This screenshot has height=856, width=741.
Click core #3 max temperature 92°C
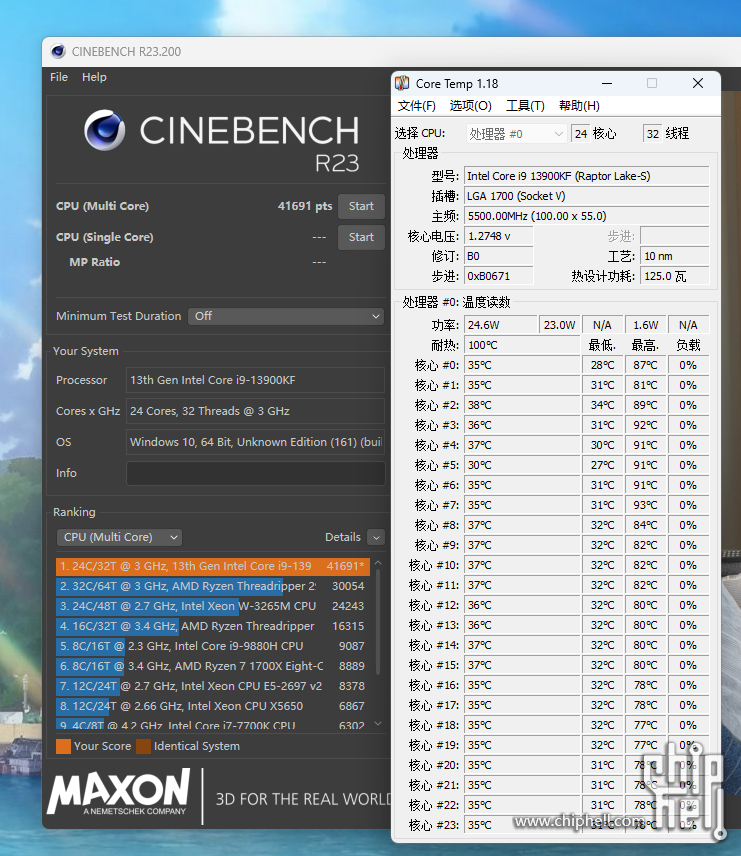coord(645,425)
